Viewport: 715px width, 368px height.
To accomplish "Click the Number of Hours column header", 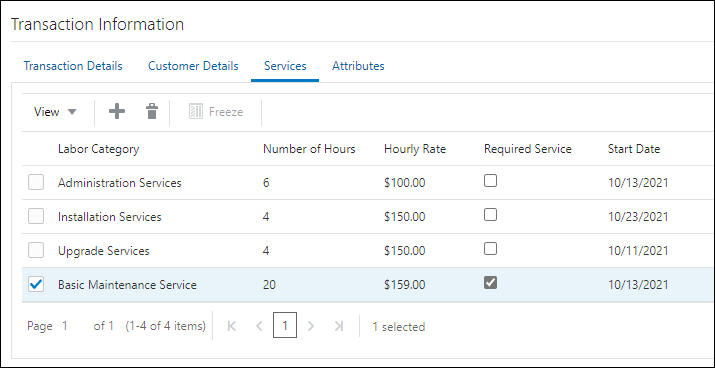I will (309, 149).
